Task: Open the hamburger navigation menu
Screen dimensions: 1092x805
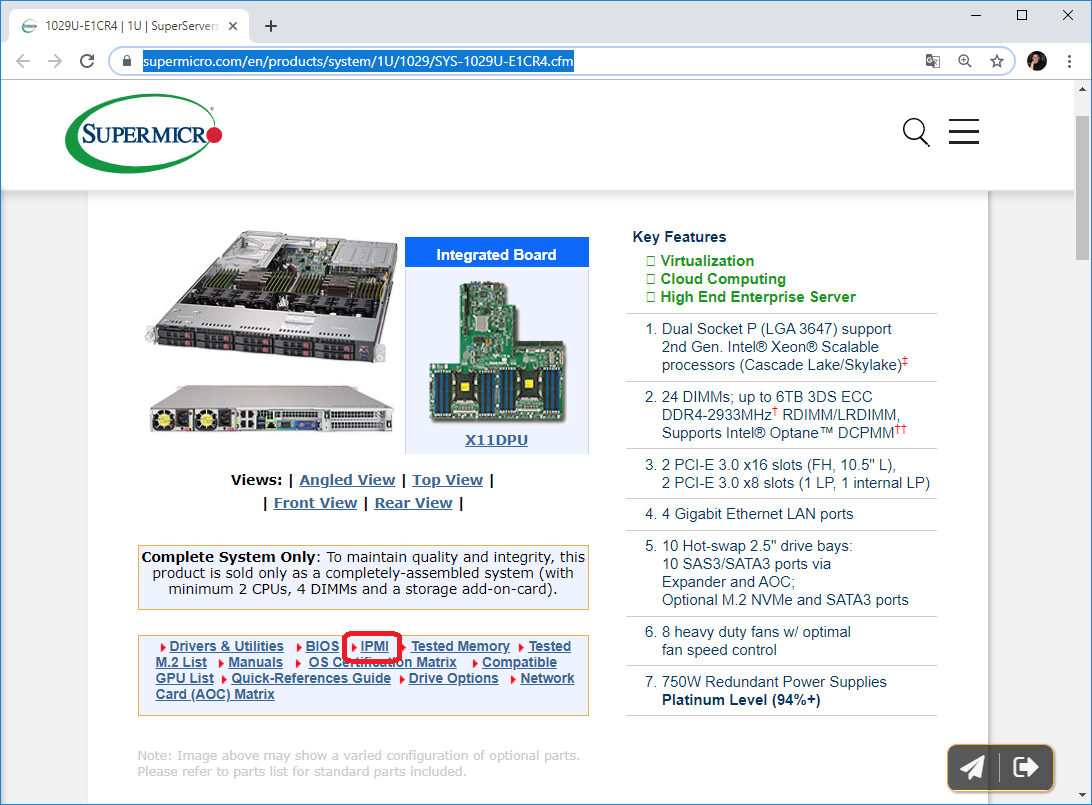Action: point(964,132)
